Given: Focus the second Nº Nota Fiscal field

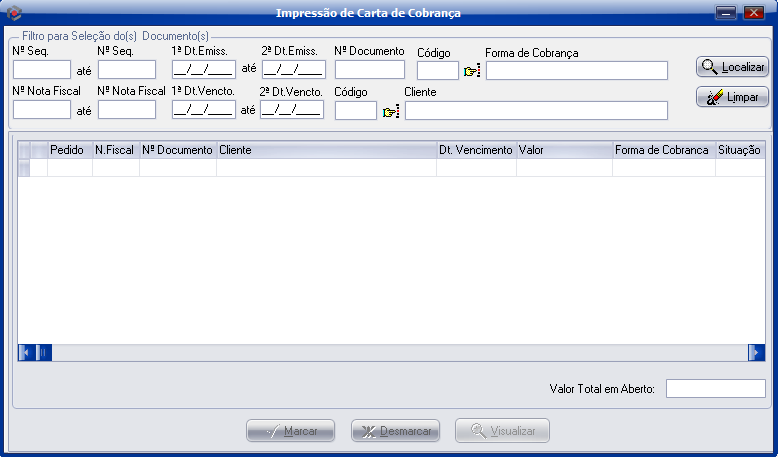Looking at the screenshot, I should point(127,110).
